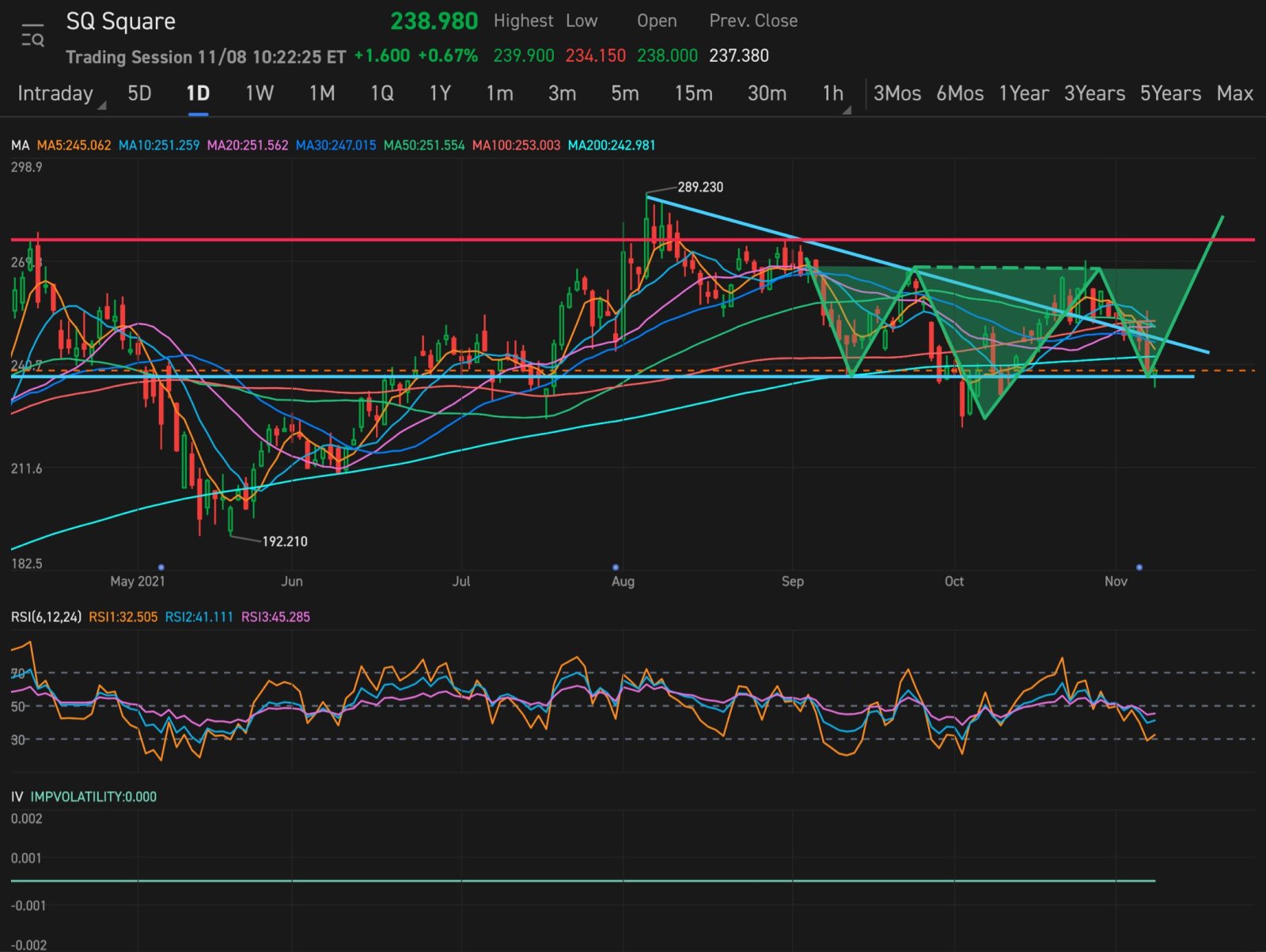Click the MA50:251.554 value

point(424,146)
